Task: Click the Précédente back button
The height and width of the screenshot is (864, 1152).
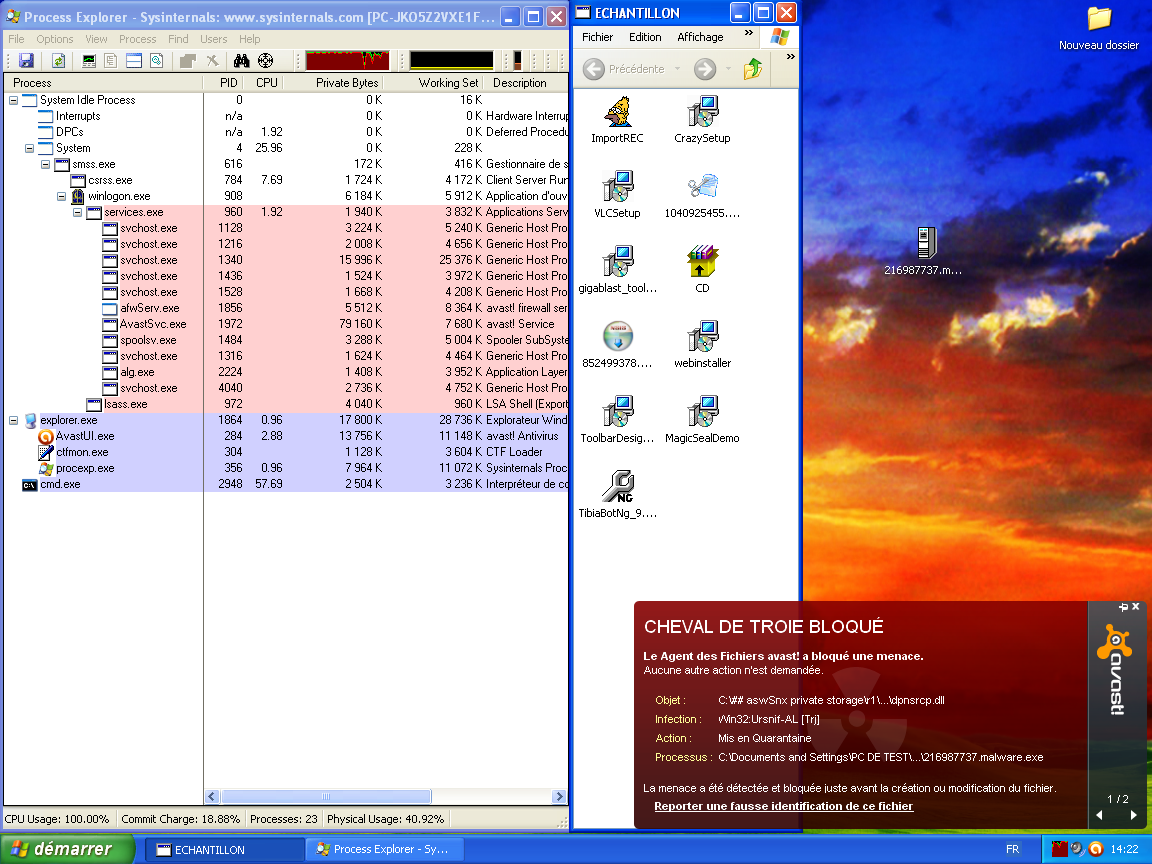Action: 624,69
